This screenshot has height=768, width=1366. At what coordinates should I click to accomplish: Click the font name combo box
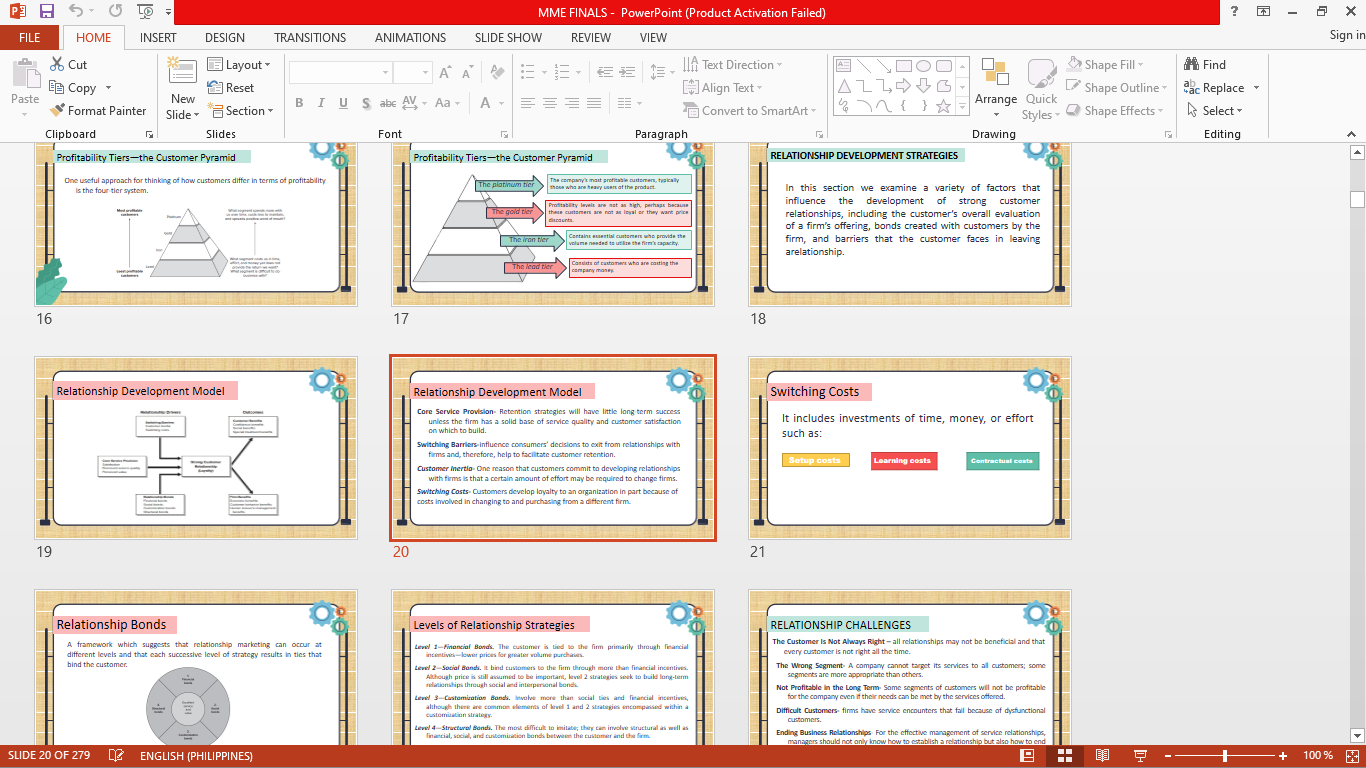click(340, 73)
